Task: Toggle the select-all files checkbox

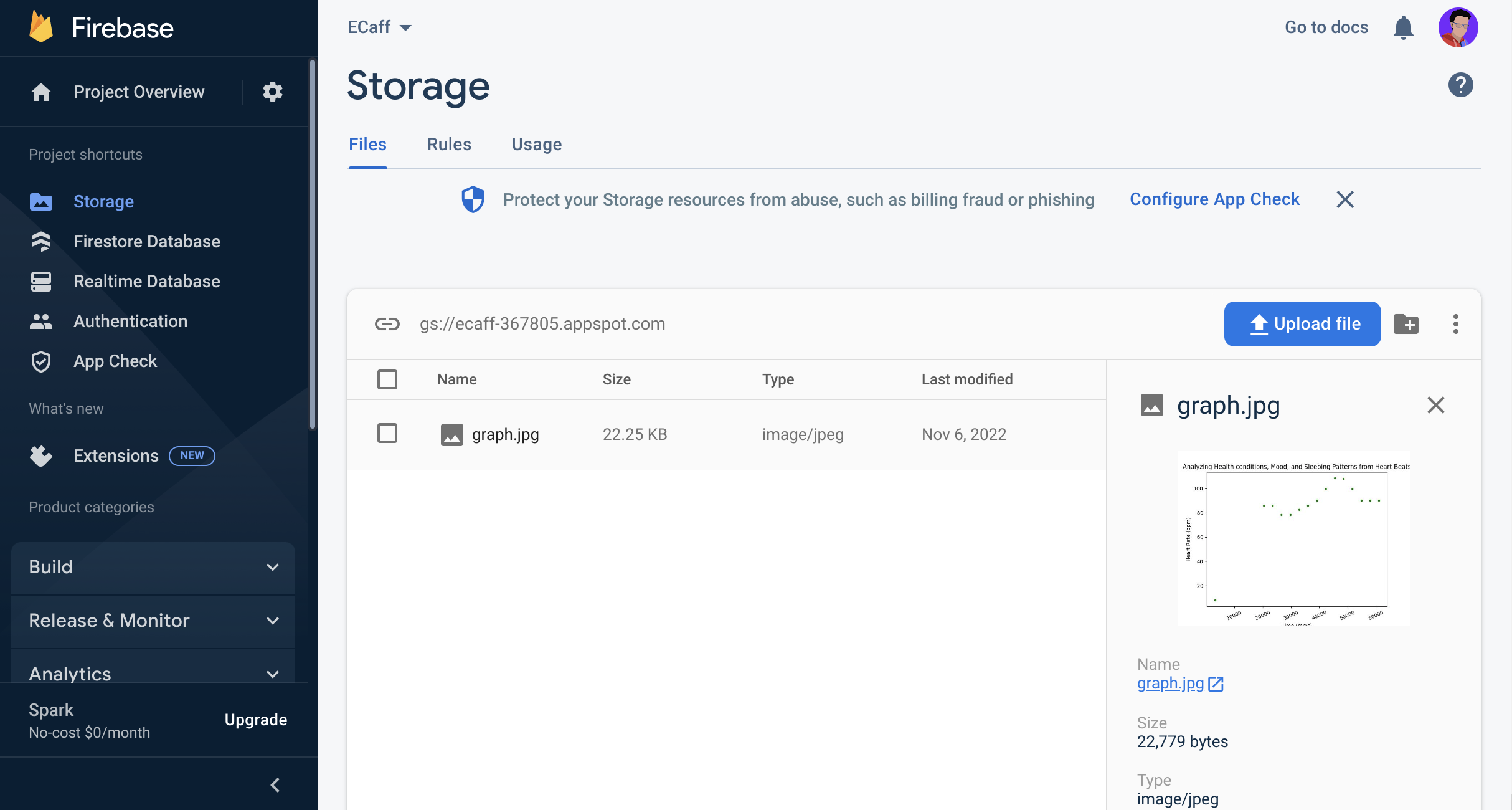Action: (x=387, y=379)
